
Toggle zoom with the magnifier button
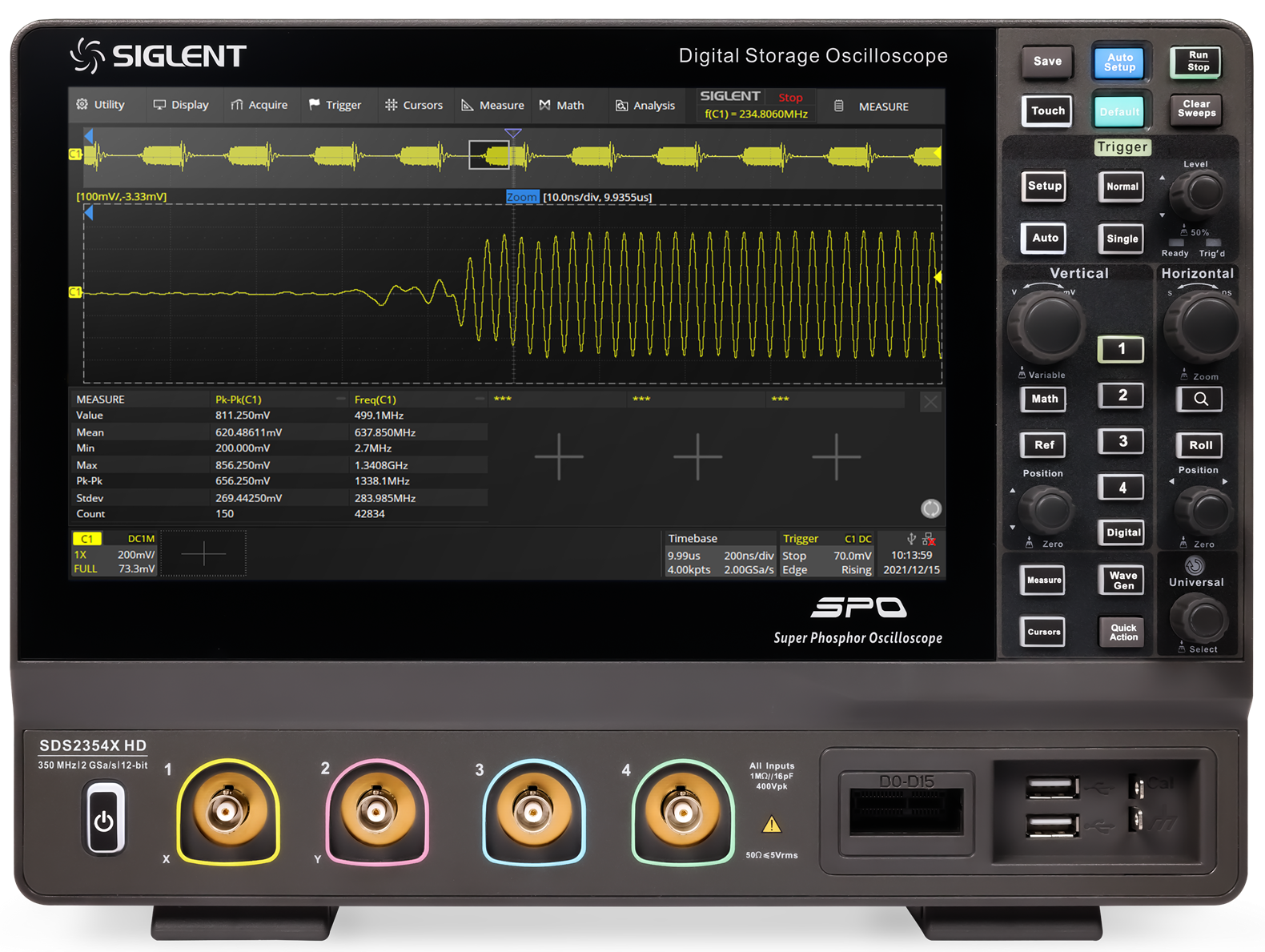pos(1200,399)
